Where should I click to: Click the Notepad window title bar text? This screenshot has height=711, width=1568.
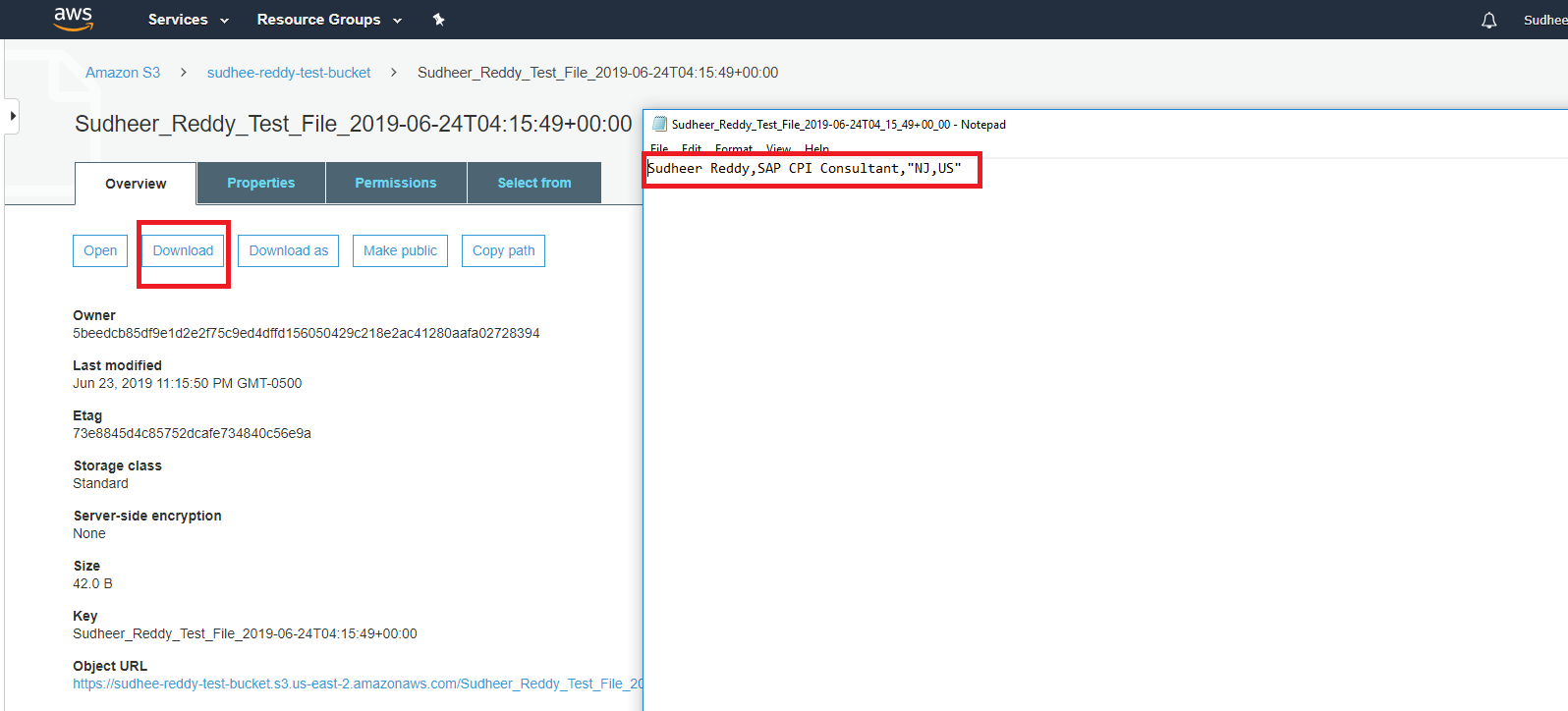(x=839, y=125)
